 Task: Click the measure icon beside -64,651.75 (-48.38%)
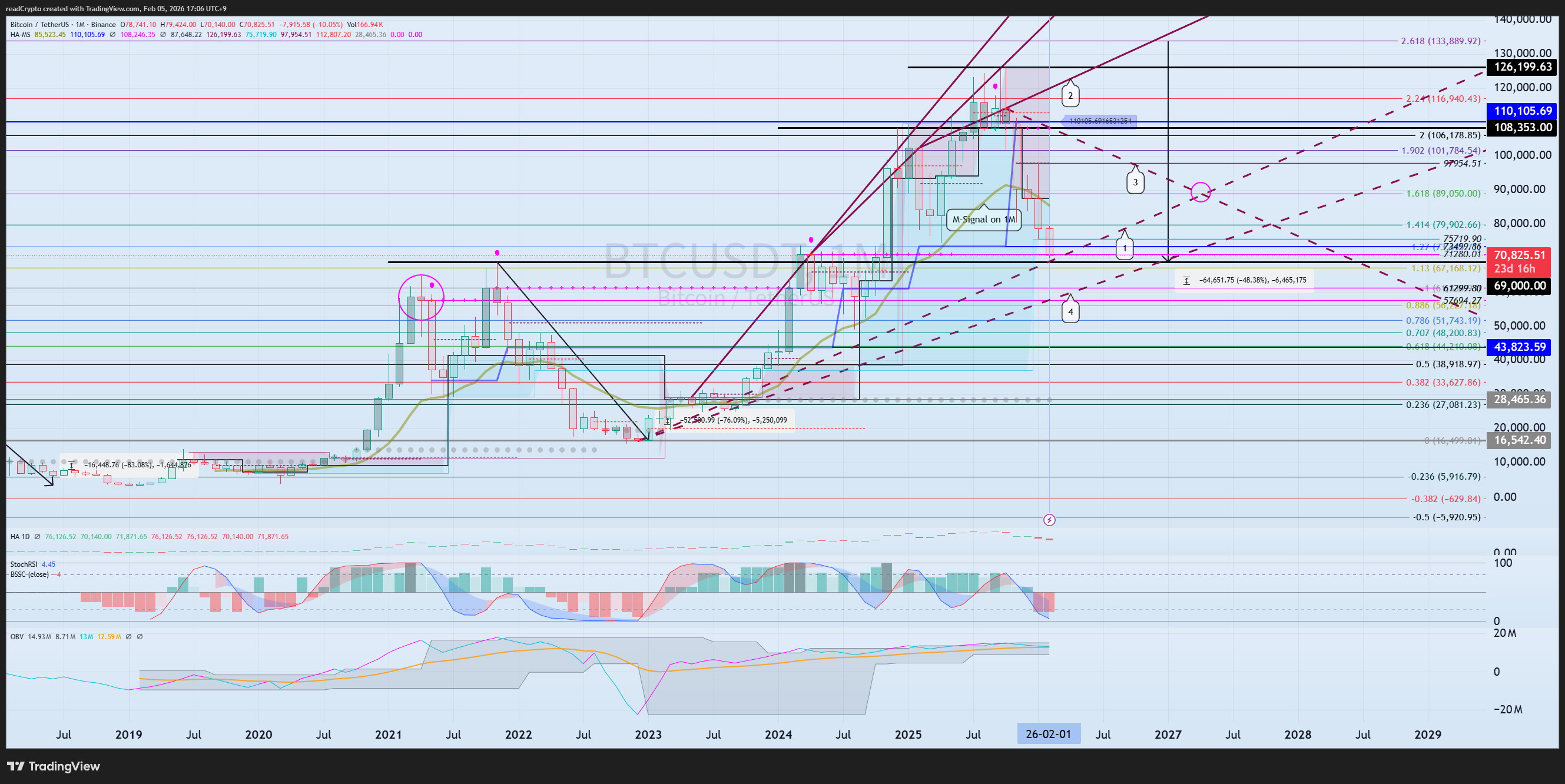tap(1186, 281)
